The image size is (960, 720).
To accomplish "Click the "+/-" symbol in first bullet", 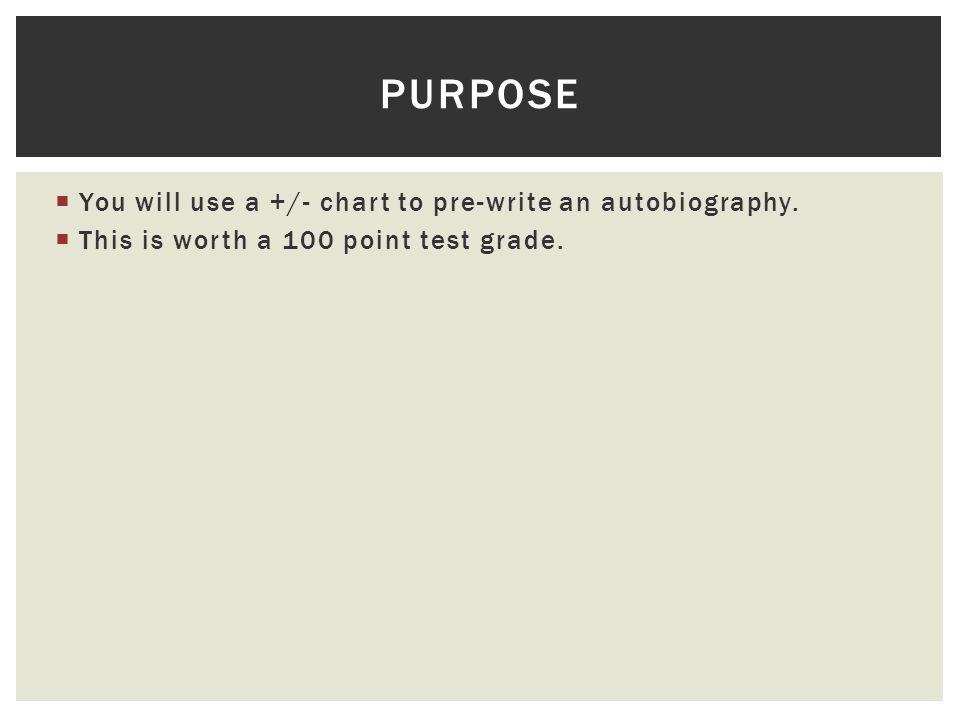I will [x=290, y=203].
